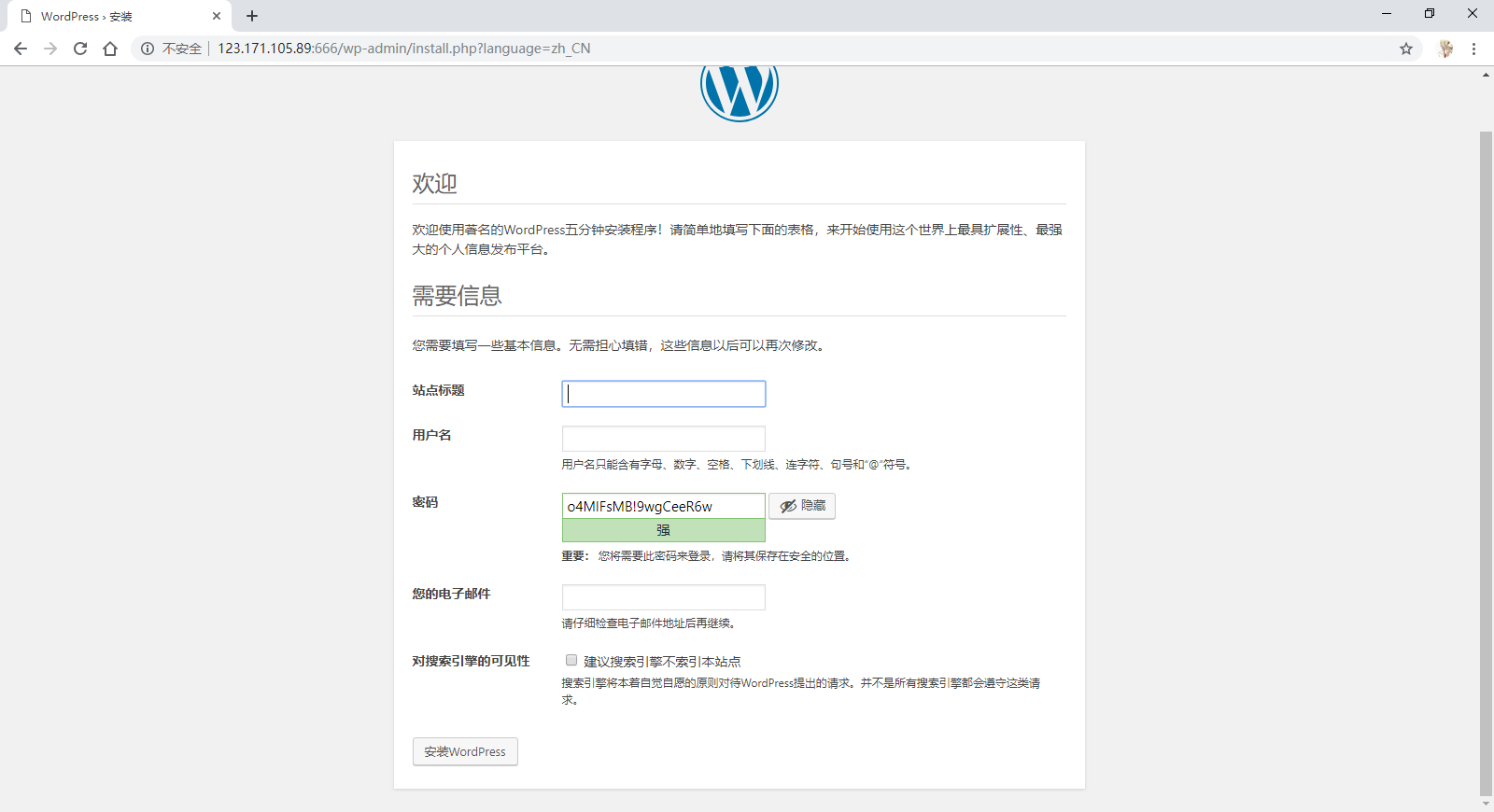Click the site info "不安全" icon
The height and width of the screenshot is (812, 1494).
[x=148, y=49]
